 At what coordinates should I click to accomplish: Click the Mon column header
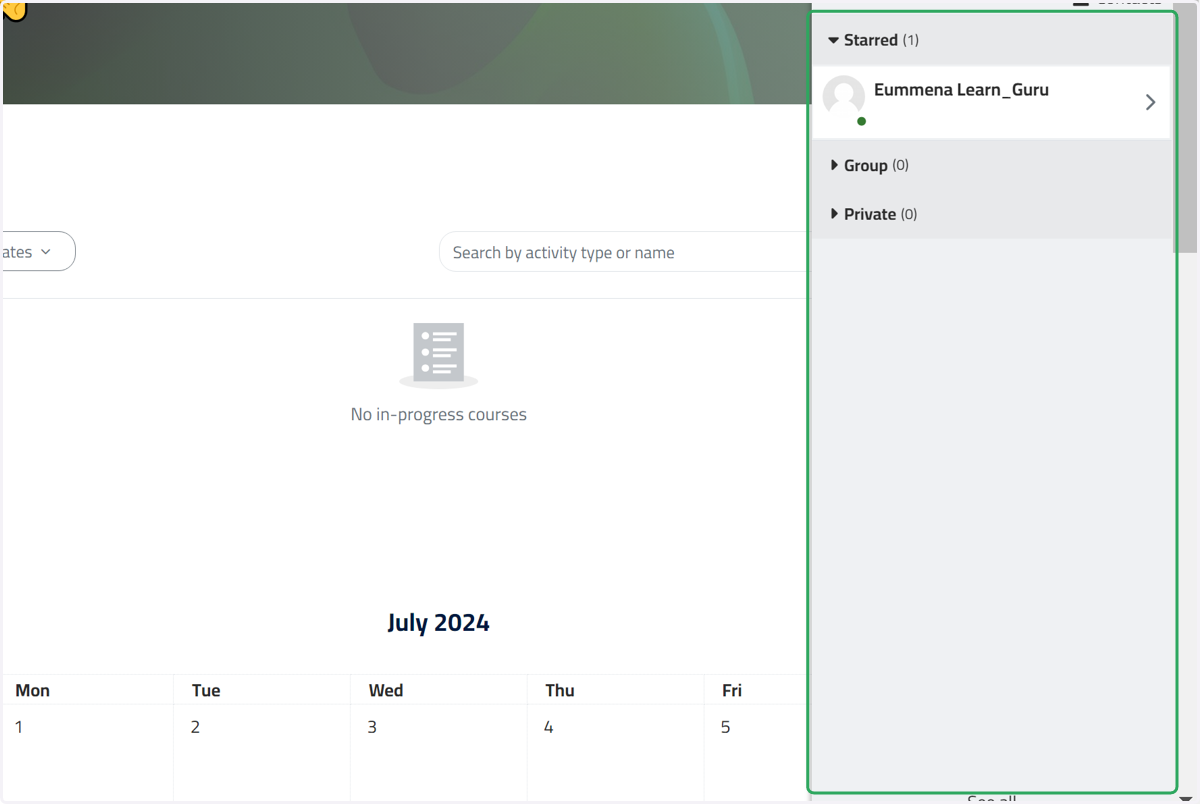[x=33, y=690]
